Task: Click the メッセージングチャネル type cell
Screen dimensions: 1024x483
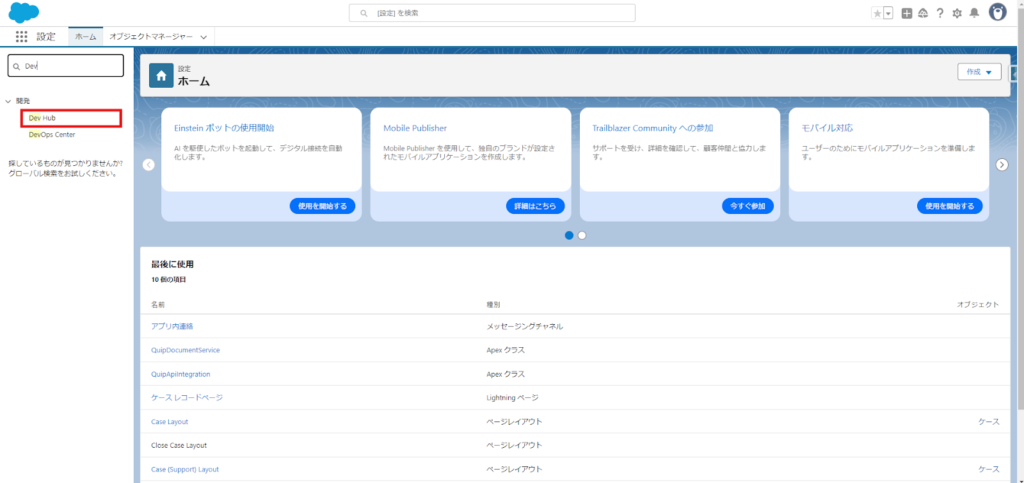Action: [x=525, y=326]
